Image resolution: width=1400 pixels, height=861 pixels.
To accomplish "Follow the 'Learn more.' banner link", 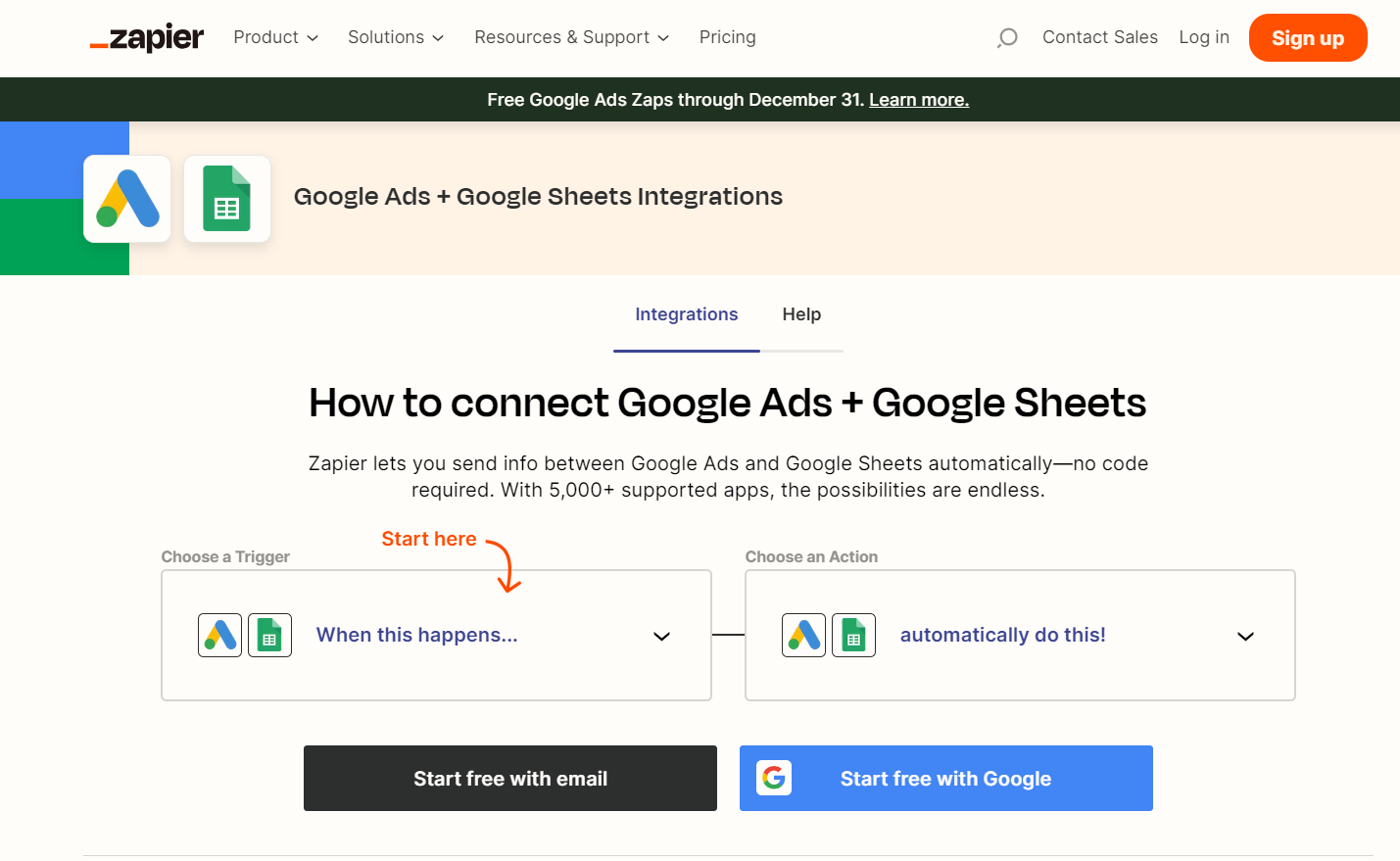I will point(919,100).
